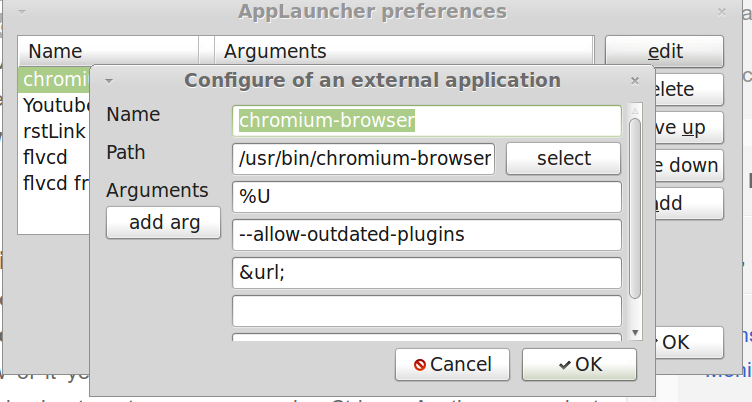This screenshot has height=402, width=752.
Task: Cancel the external application configuration
Action: point(452,365)
